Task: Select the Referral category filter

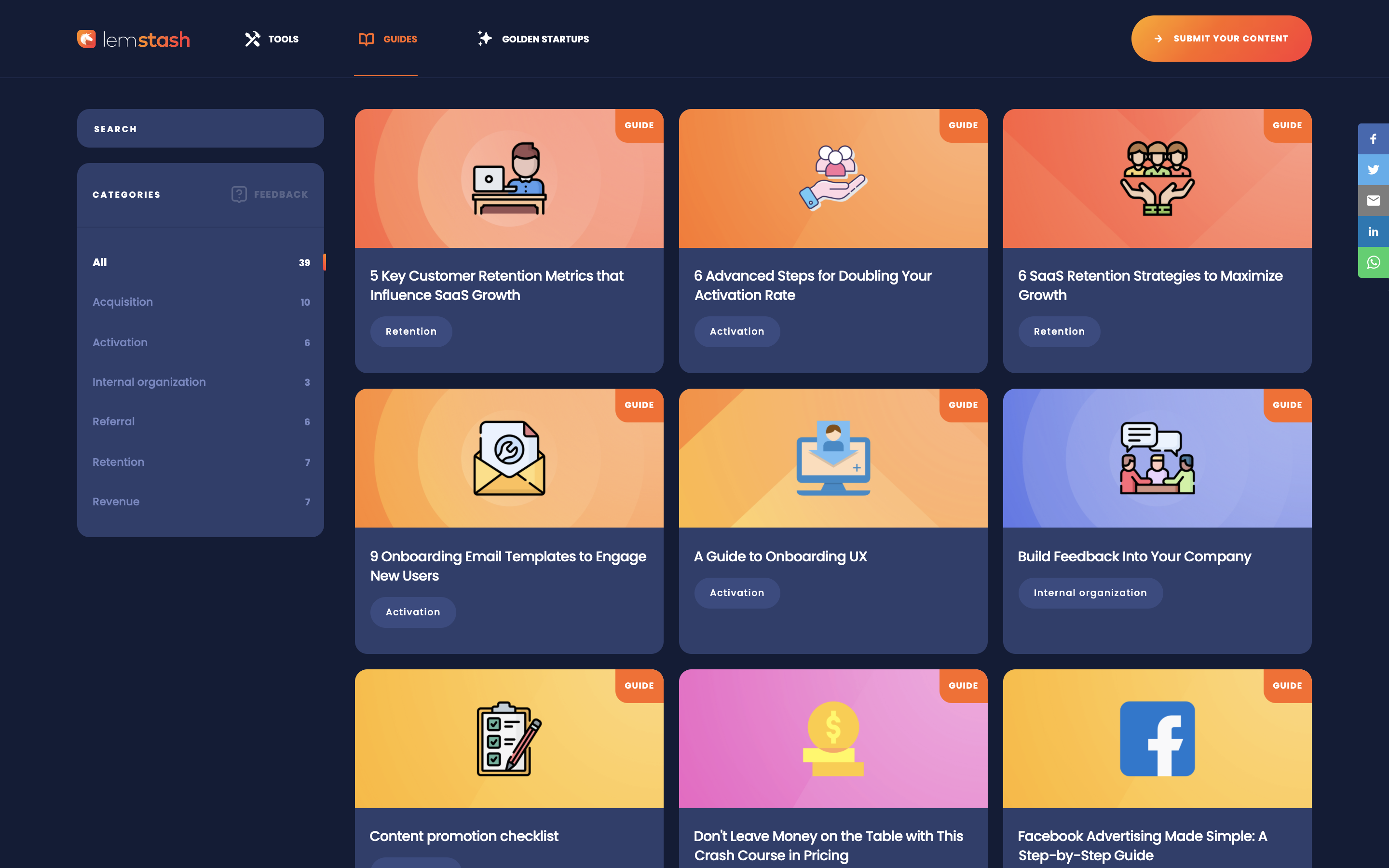Action: 114,421
